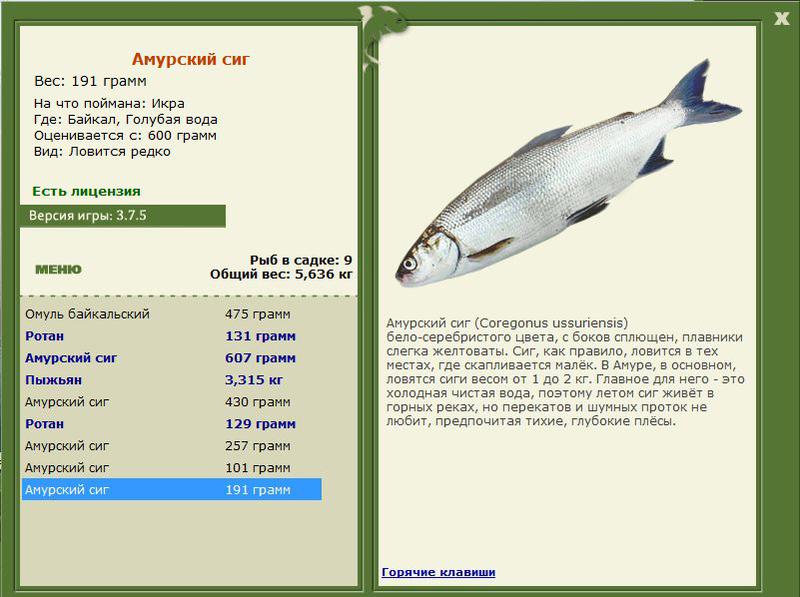Image resolution: width=800 pixels, height=597 pixels.
Task: Select the Ротан 129 грамм row
Action: pyautogui.click(x=171, y=424)
